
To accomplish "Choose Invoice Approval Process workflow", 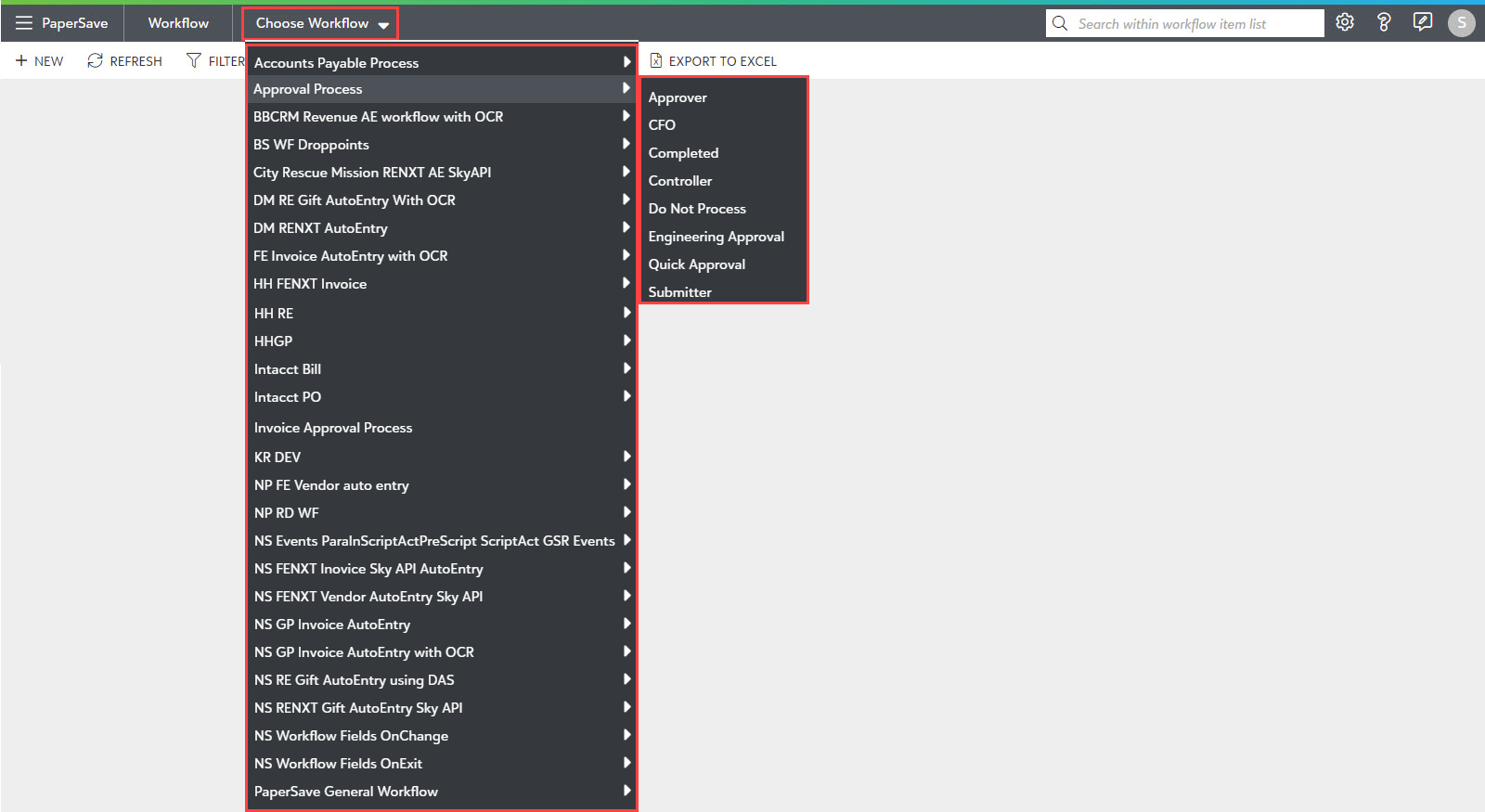I will coord(333,428).
